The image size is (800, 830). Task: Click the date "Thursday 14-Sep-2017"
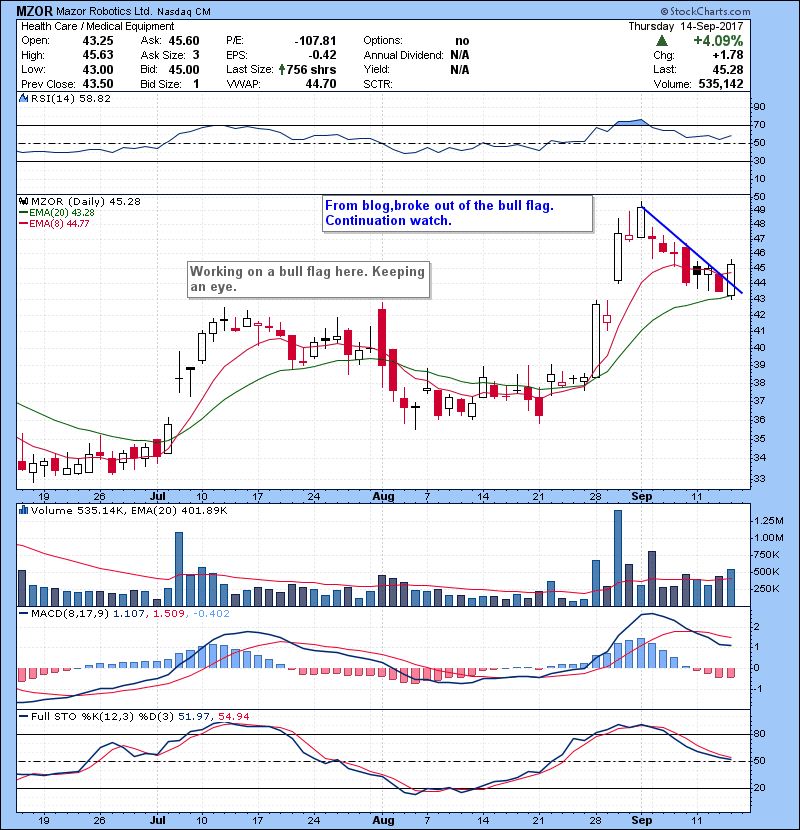[x=686, y=26]
